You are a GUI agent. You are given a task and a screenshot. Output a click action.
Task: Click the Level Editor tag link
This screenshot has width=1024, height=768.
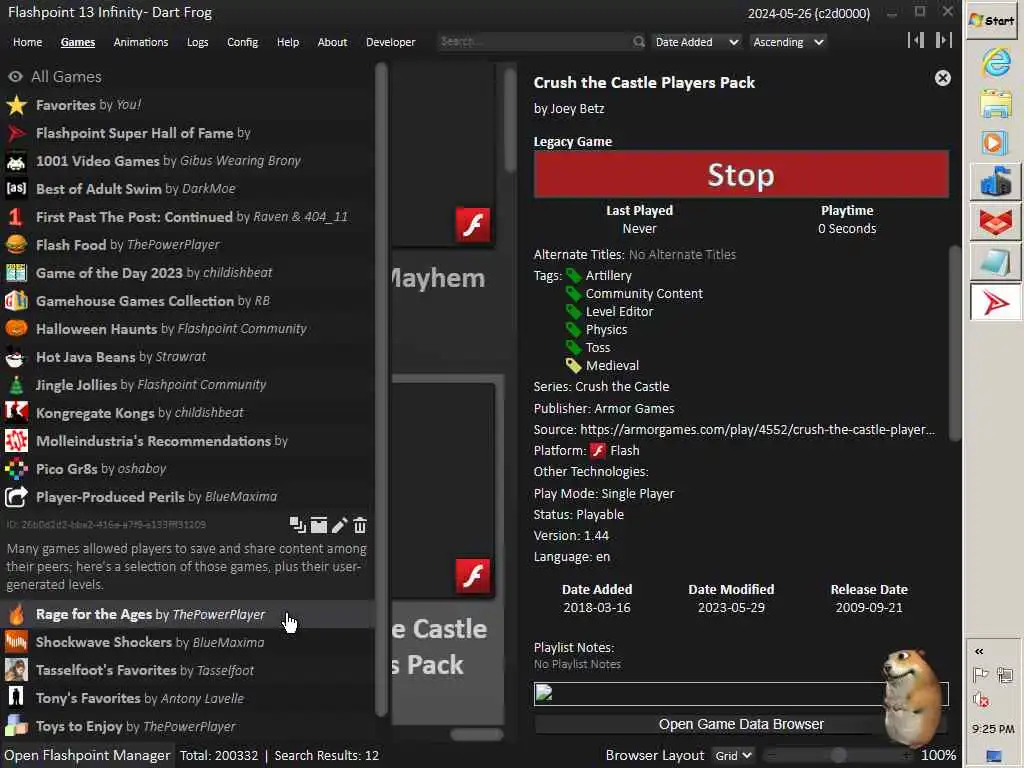[619, 312]
